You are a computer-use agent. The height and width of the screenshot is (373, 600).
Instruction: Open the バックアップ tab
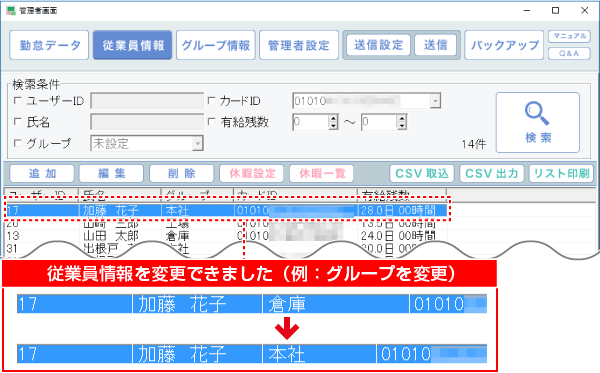tap(504, 45)
